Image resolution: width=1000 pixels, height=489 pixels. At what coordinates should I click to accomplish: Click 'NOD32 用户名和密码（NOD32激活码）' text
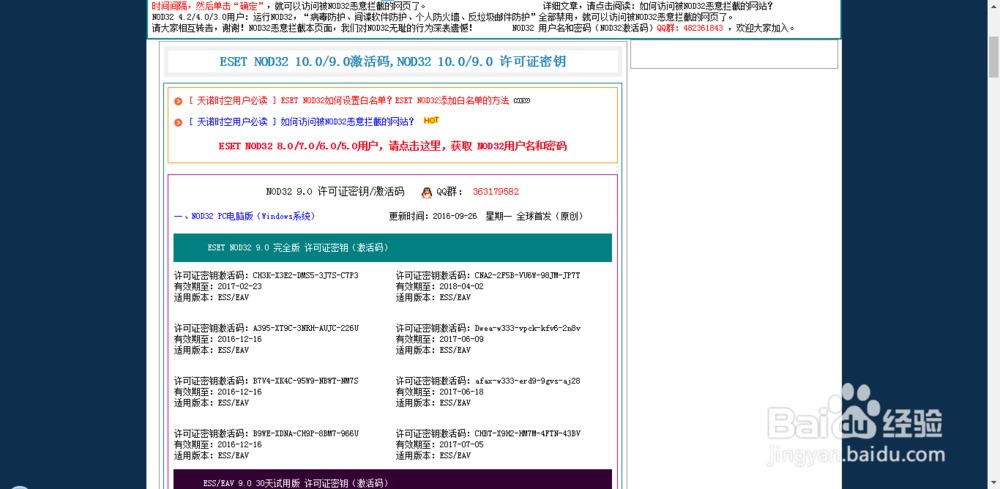583,28
